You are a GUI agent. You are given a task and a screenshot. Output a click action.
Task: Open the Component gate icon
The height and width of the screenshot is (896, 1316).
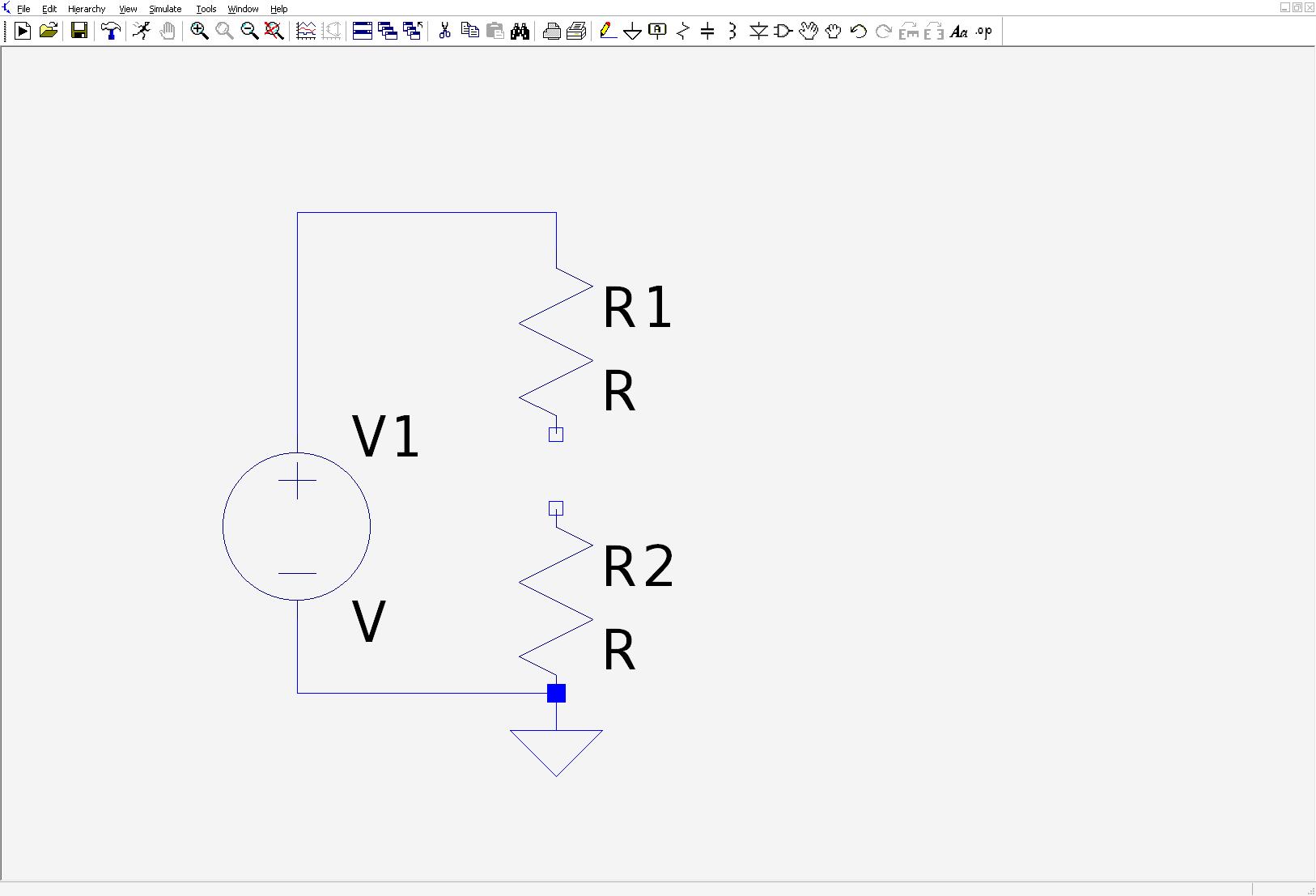click(x=783, y=32)
